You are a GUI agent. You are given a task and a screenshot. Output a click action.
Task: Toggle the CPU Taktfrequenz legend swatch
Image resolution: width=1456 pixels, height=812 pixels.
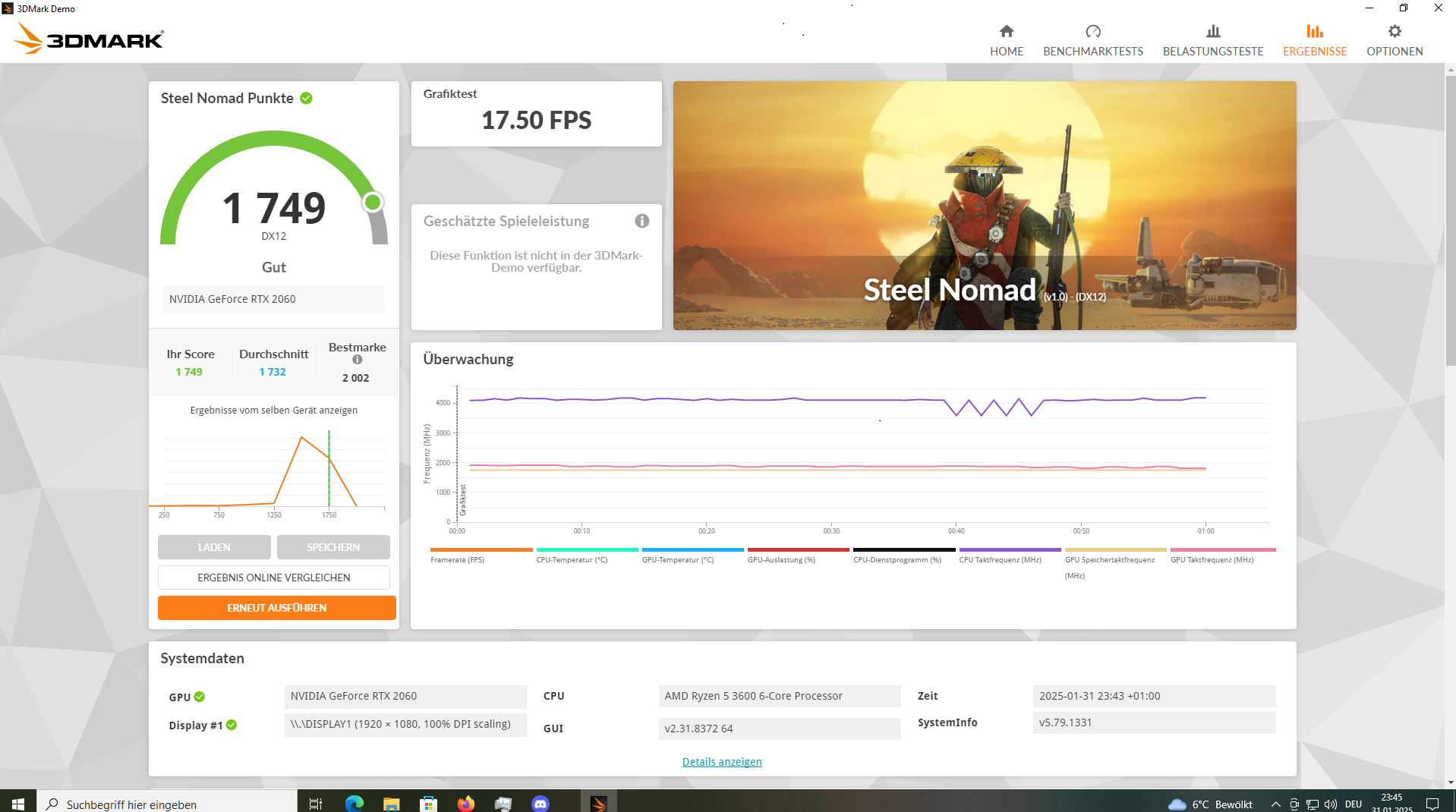pyautogui.click(x=1010, y=549)
